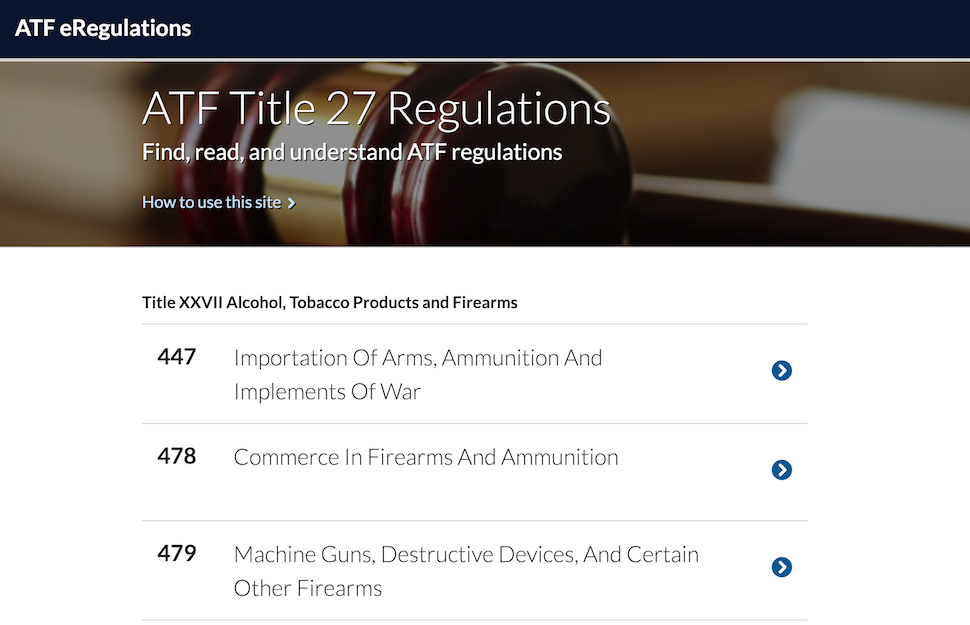
Task: Open 'Machine Guns, Destructive Devices, And Certain Other Firearms'
Action: click(465, 555)
